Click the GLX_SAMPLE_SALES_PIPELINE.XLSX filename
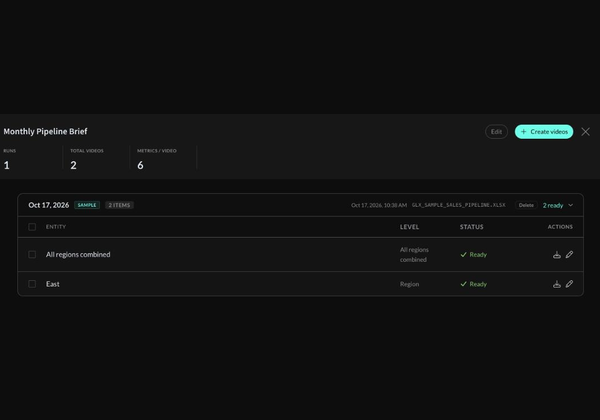This screenshot has height=420, width=600. click(x=458, y=205)
